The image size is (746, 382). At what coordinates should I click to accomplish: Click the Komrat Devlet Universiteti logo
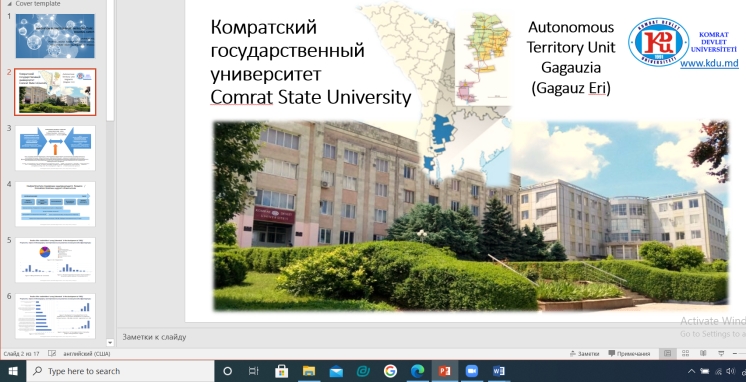[658, 42]
